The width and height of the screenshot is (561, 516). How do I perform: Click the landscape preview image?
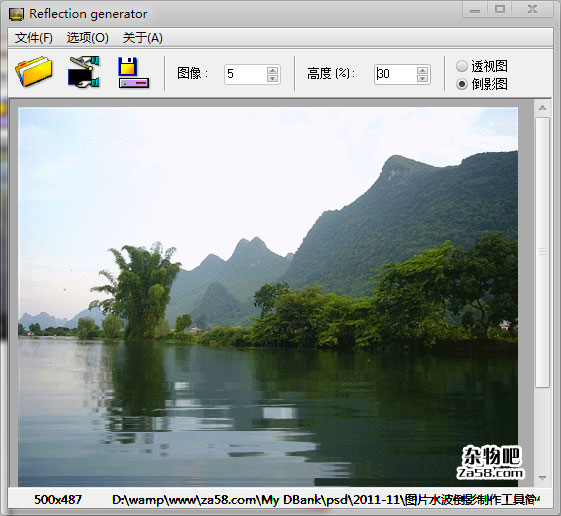tap(268, 297)
